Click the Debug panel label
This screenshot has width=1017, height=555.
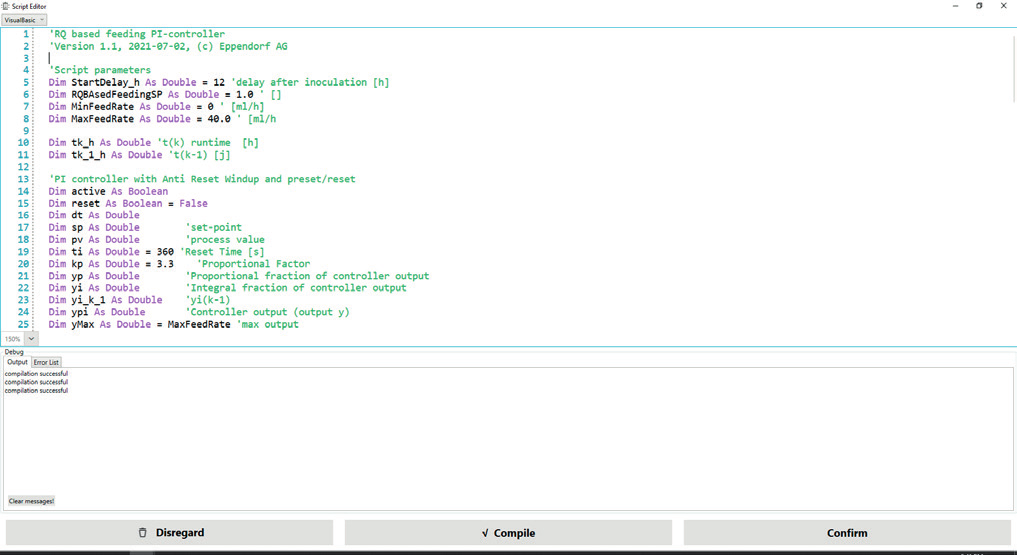pos(14,352)
